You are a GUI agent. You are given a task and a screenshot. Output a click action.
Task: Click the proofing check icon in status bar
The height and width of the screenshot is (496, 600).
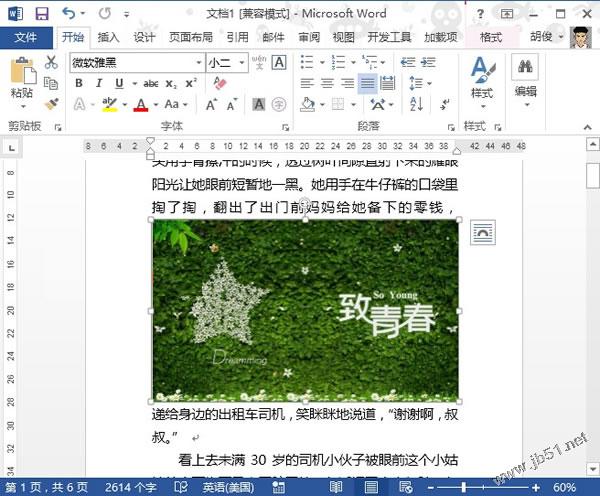181,487
